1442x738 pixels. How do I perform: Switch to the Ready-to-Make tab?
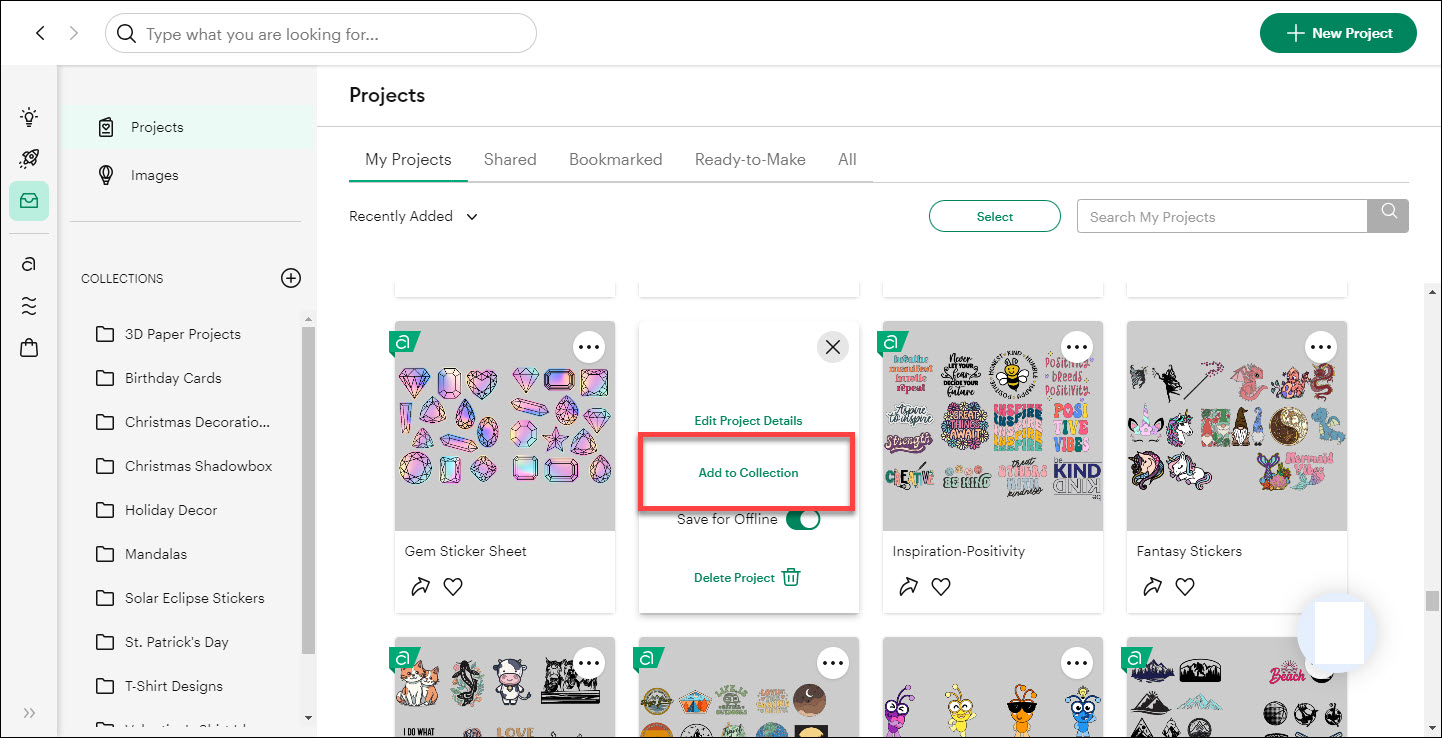tap(750, 159)
